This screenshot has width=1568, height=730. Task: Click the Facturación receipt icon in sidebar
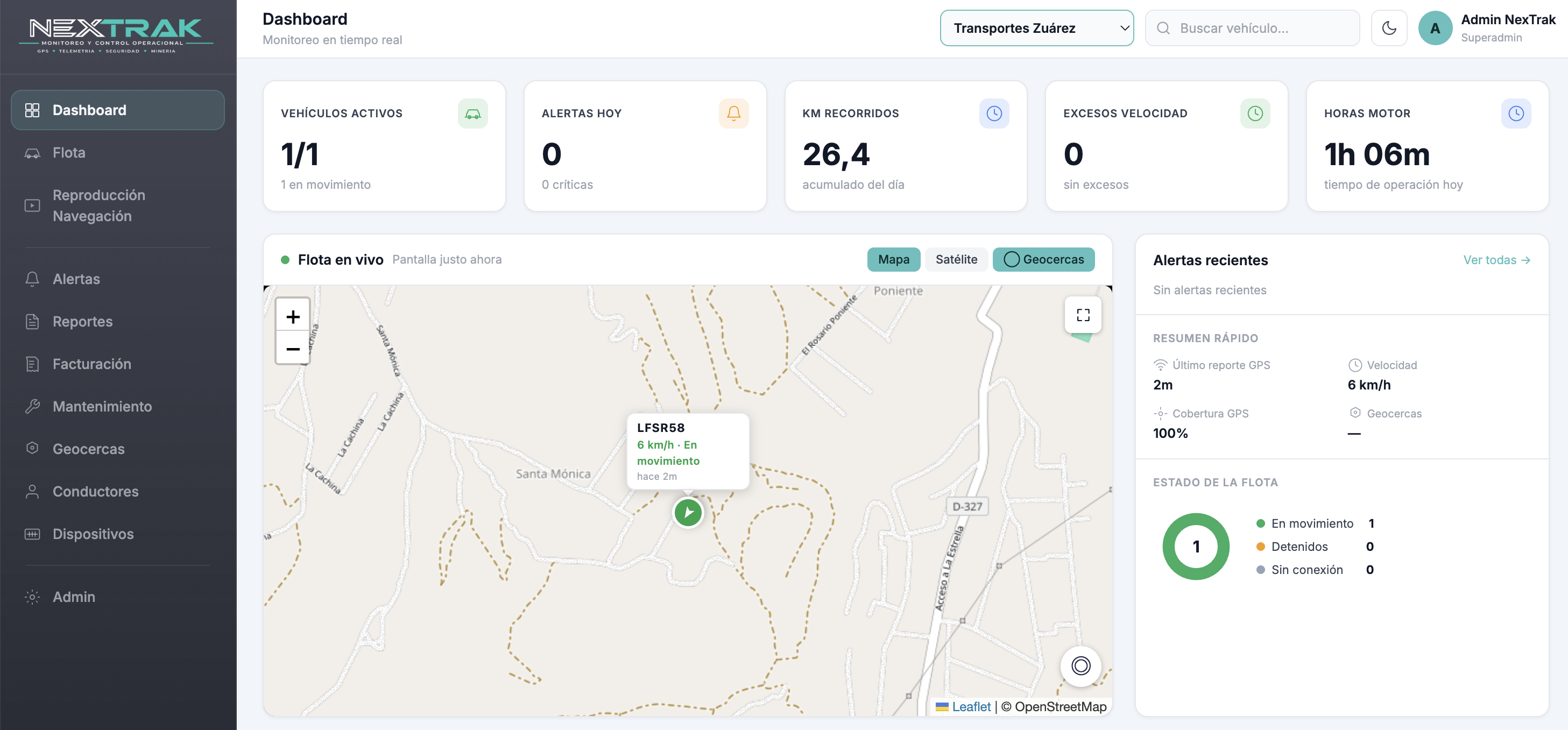[x=32, y=364]
